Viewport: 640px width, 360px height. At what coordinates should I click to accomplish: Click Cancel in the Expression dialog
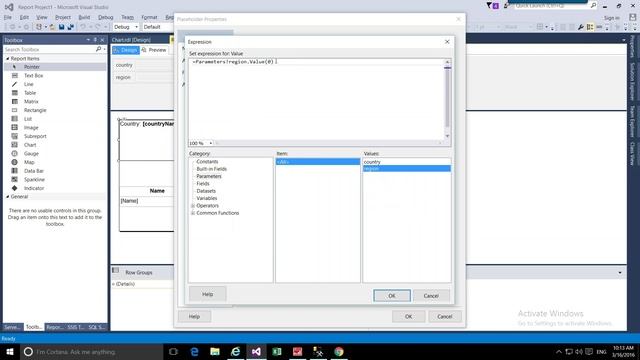pyautogui.click(x=431, y=296)
